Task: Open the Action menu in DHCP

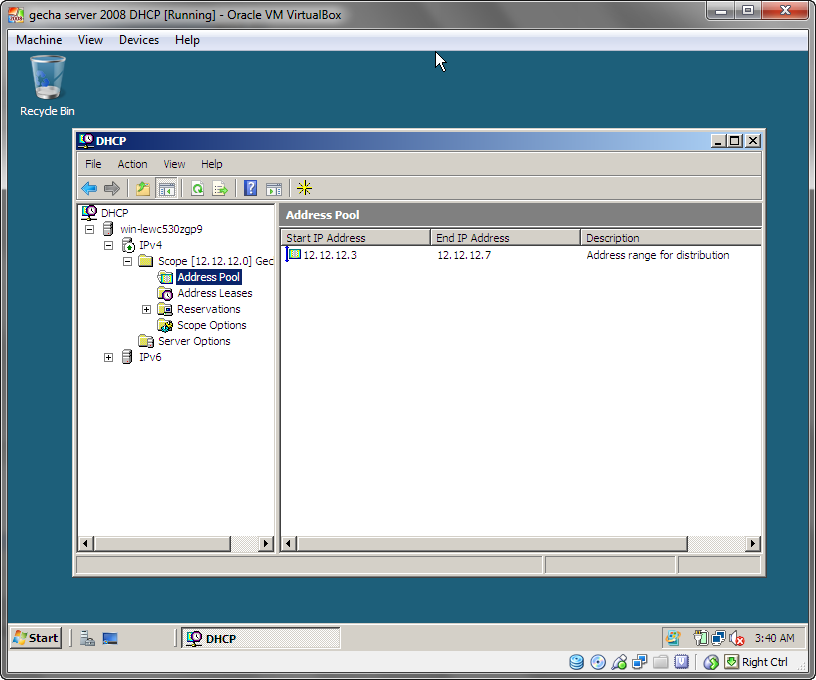Action: 132,164
